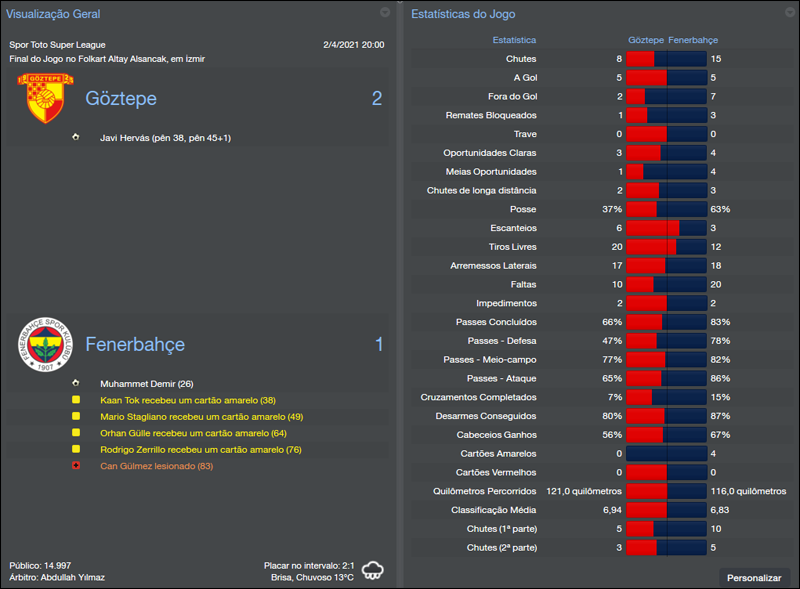Click the Fenerbahçe club badge
Viewport: 800px width, 589px height.
click(x=46, y=343)
